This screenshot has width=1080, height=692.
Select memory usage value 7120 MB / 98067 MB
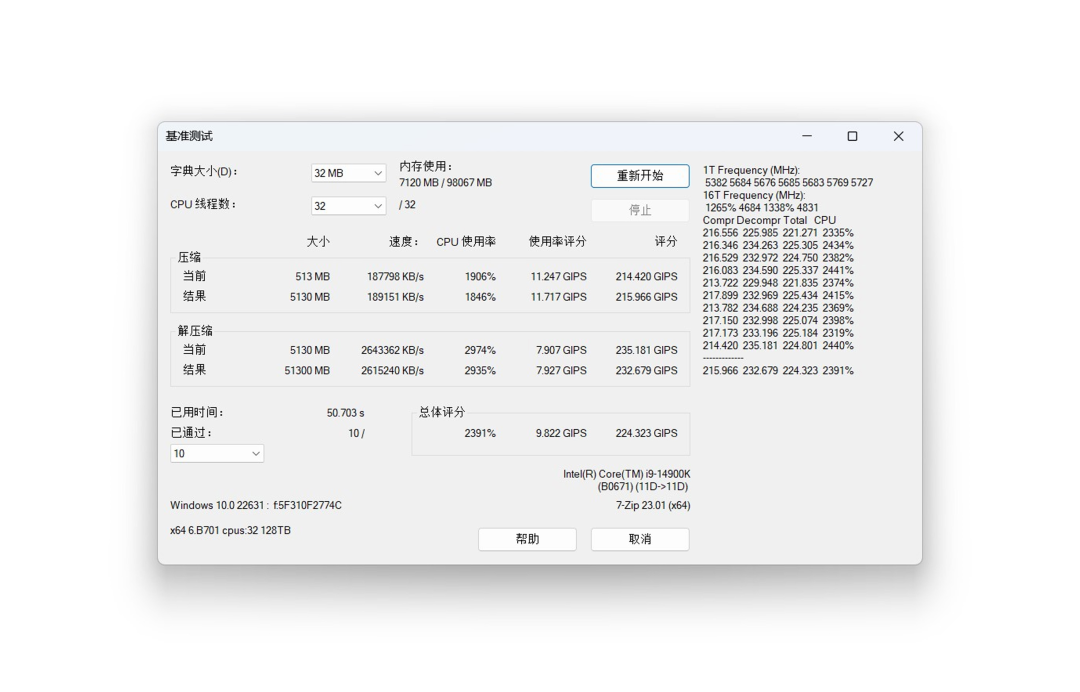coord(446,182)
